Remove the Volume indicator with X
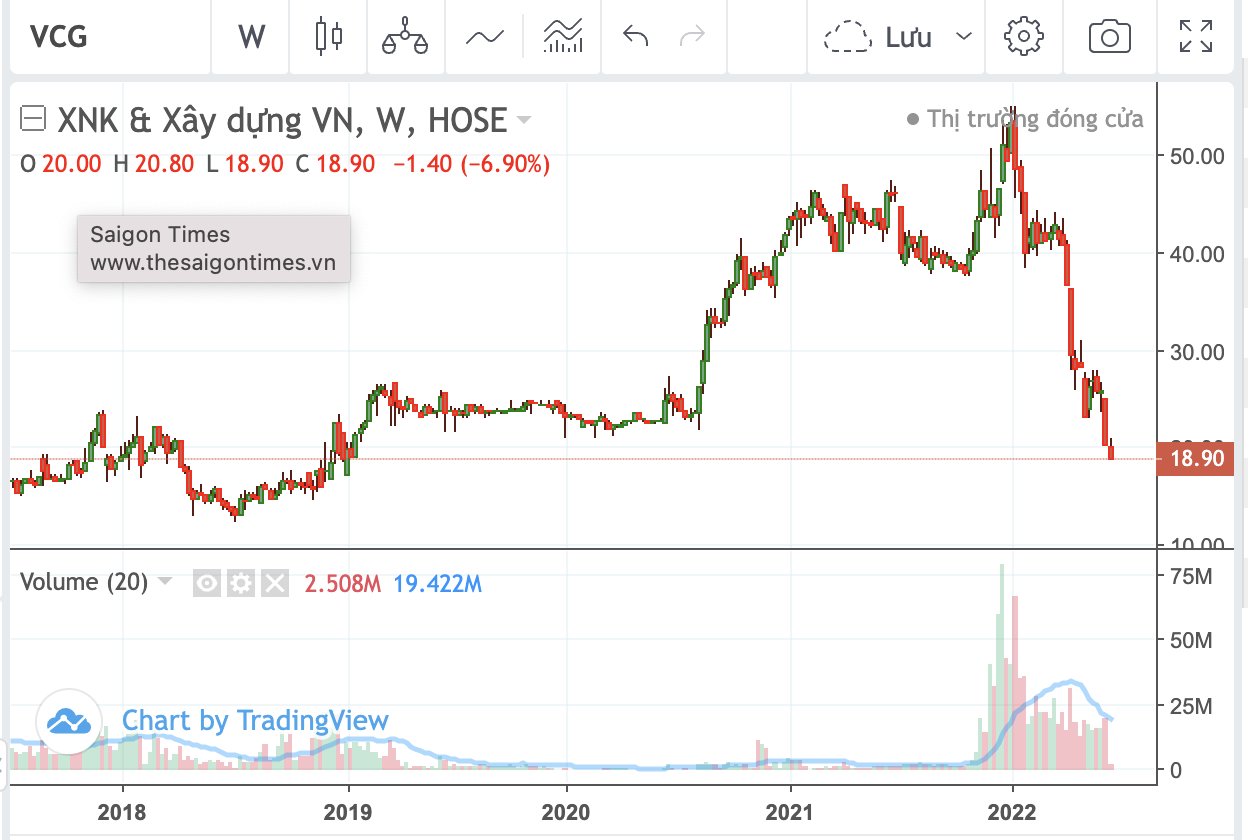Viewport: 1248px width, 840px height. coord(274,583)
